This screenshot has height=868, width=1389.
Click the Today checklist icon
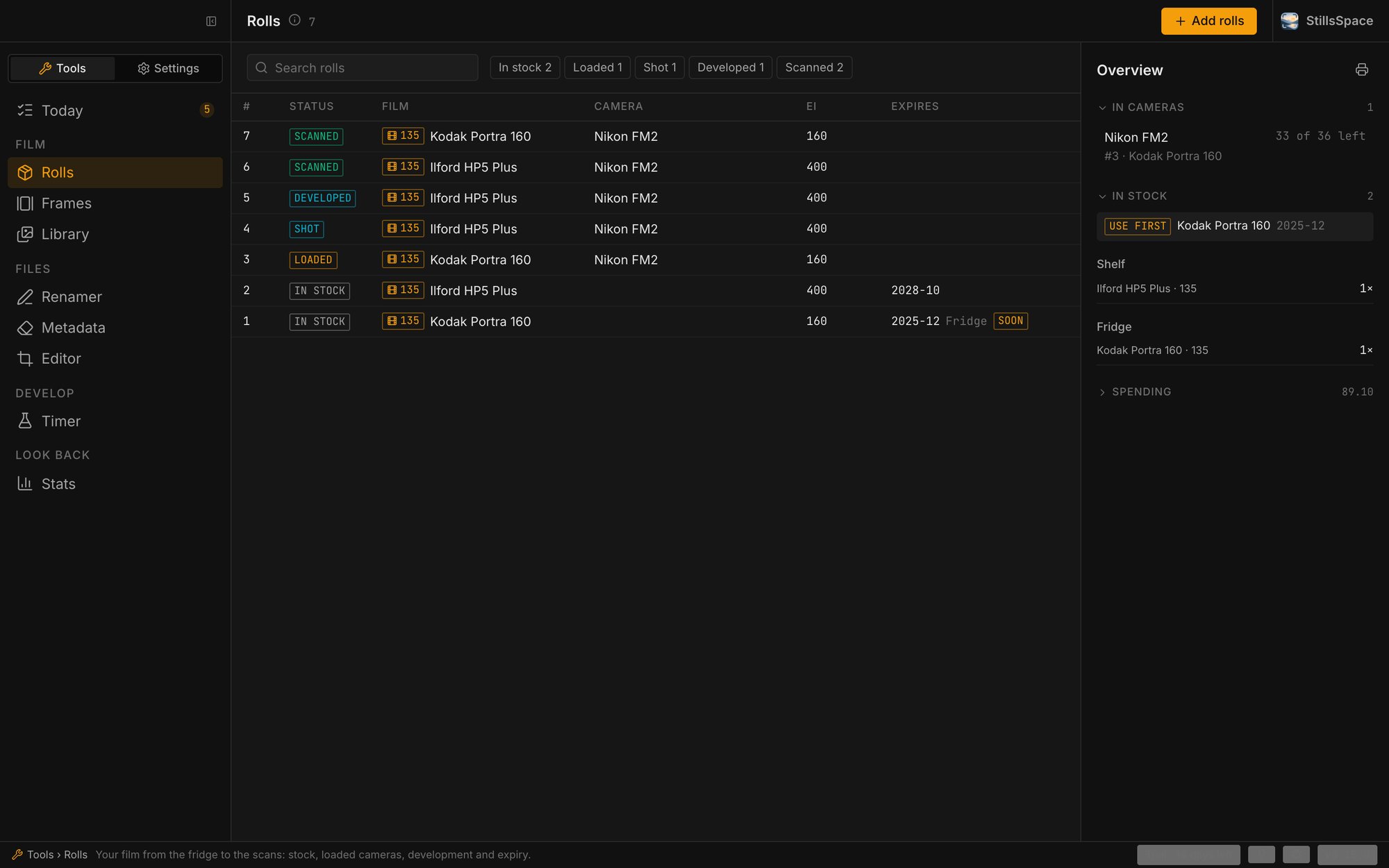(25, 110)
